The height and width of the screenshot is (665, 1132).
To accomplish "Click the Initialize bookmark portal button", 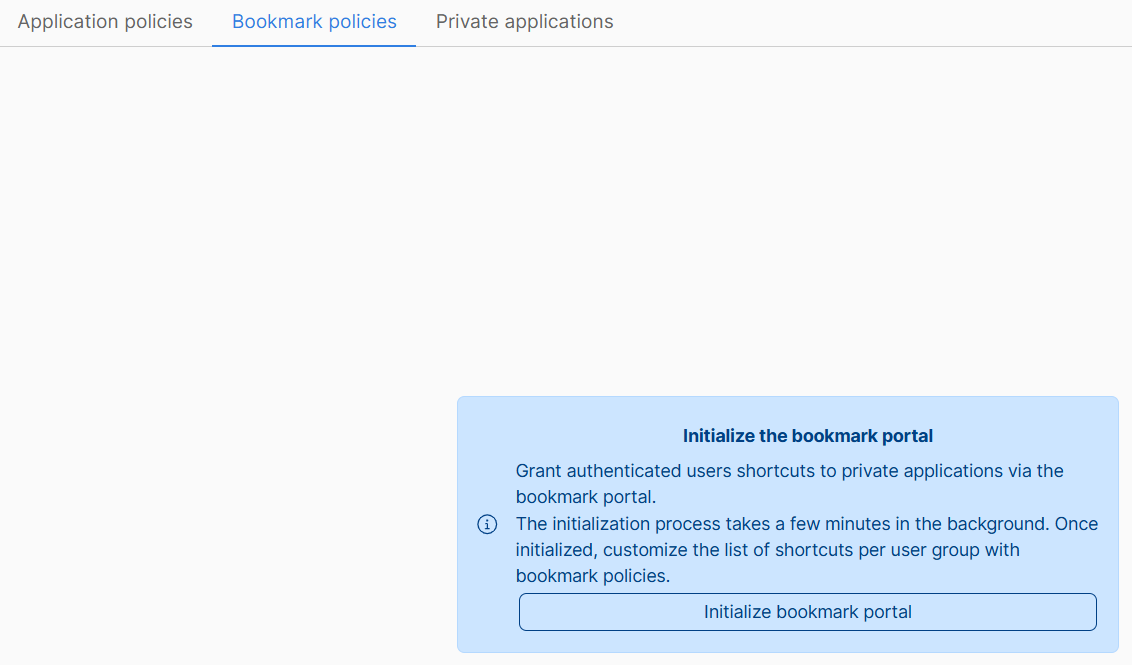I will tap(807, 611).
